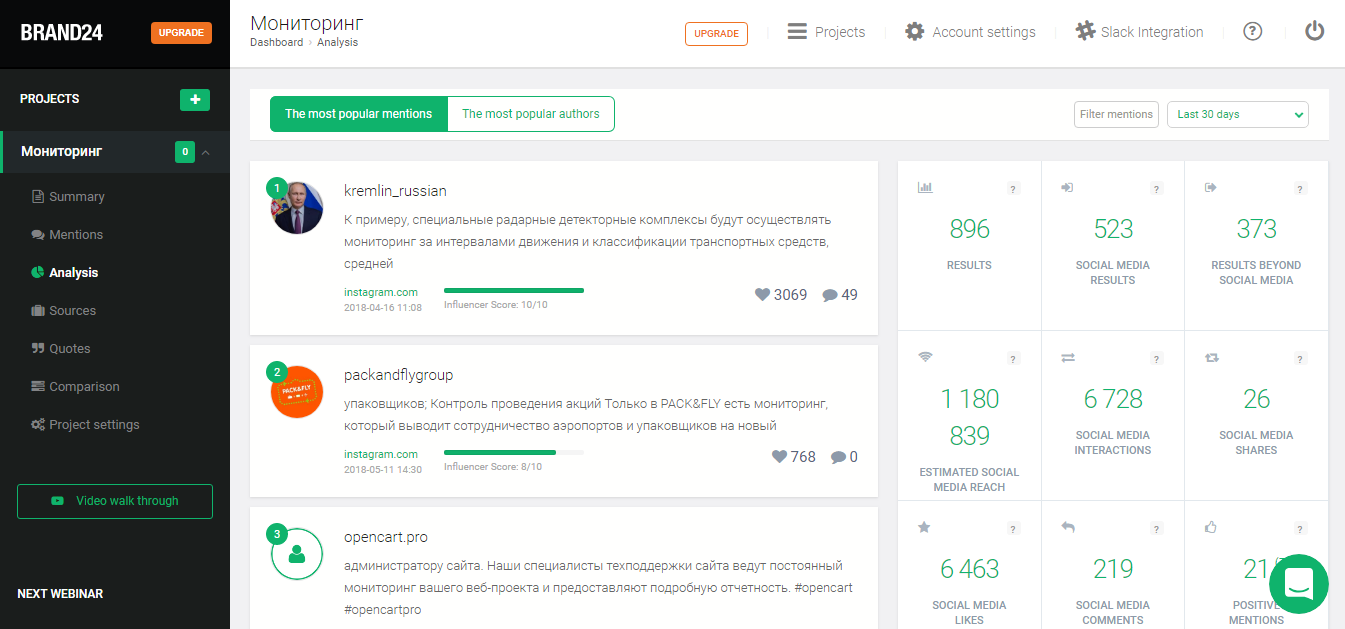Viewport: 1345px width, 629px height.
Task: Click the Analysis pie chart icon
Action: point(38,272)
